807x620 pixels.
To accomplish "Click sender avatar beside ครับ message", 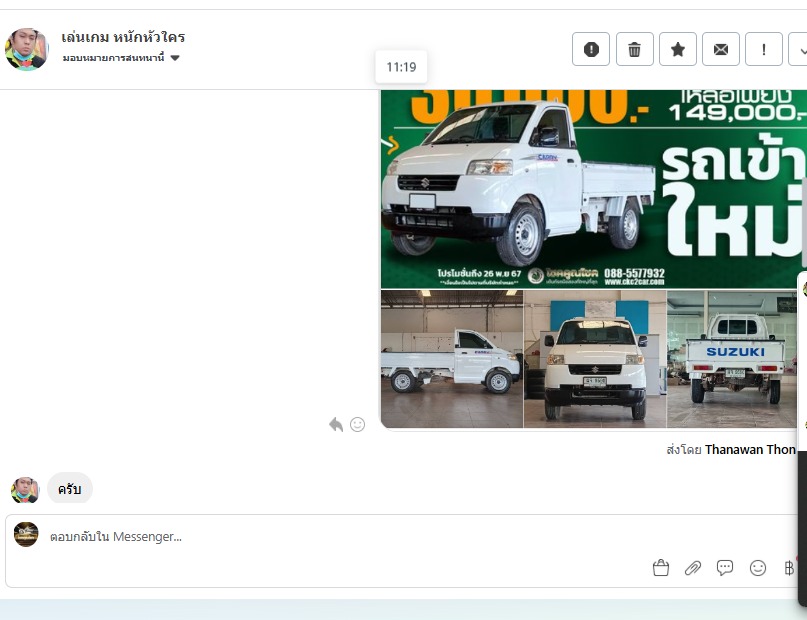I will tap(25, 490).
